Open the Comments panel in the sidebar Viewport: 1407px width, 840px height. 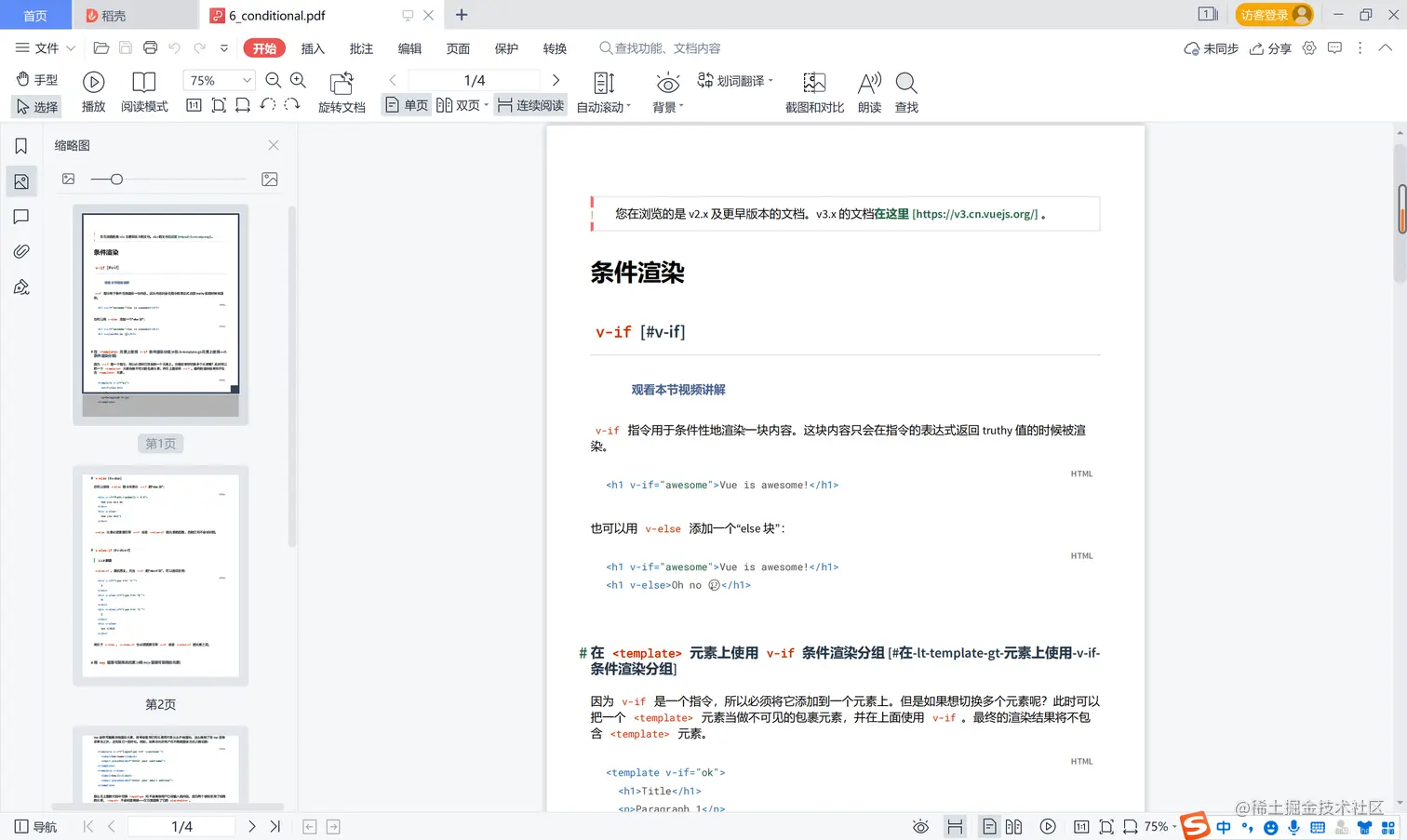pyautogui.click(x=21, y=217)
